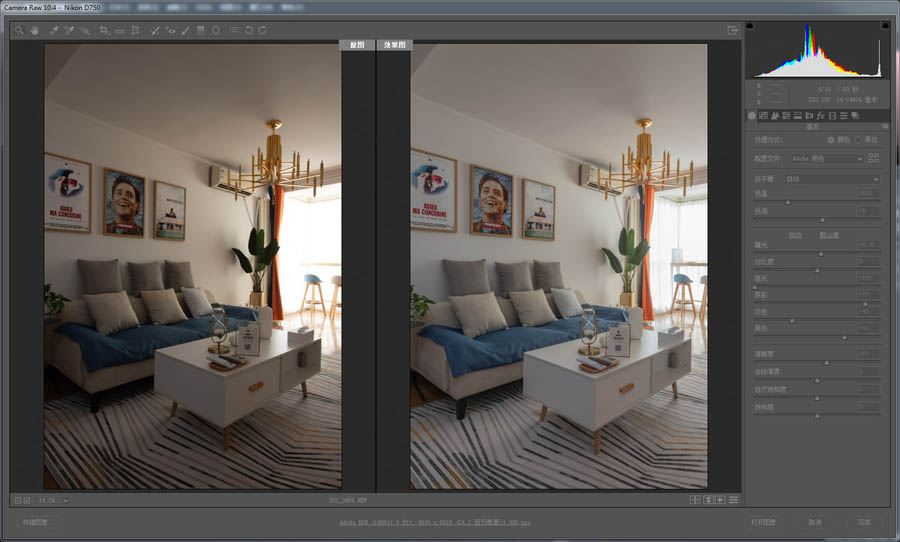Toggle shadow clipping warning in histogram
Screen dimensions: 900x542
point(750,26)
